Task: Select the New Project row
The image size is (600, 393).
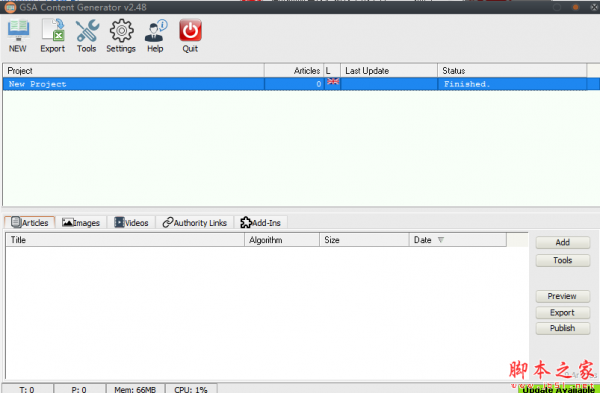Action: [x=301, y=84]
